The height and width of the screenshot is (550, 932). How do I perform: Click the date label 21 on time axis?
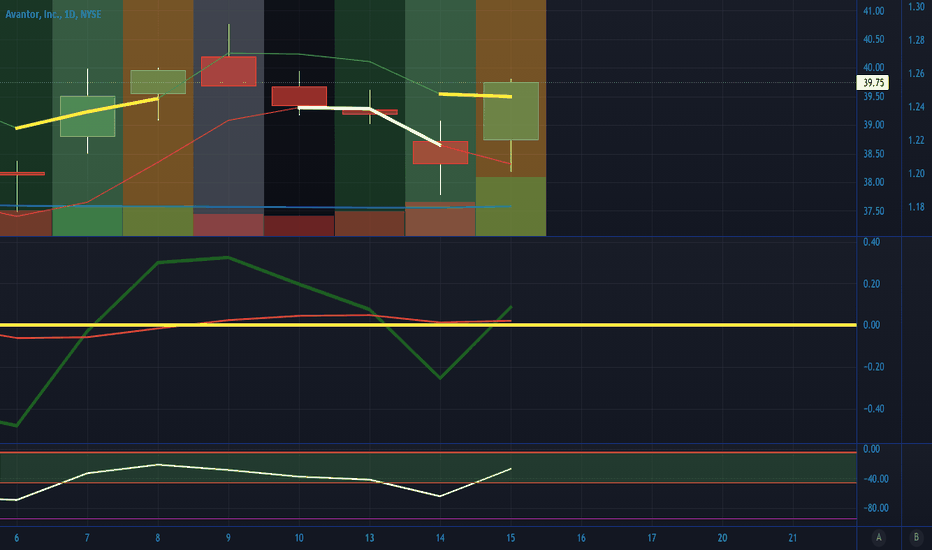pos(792,538)
